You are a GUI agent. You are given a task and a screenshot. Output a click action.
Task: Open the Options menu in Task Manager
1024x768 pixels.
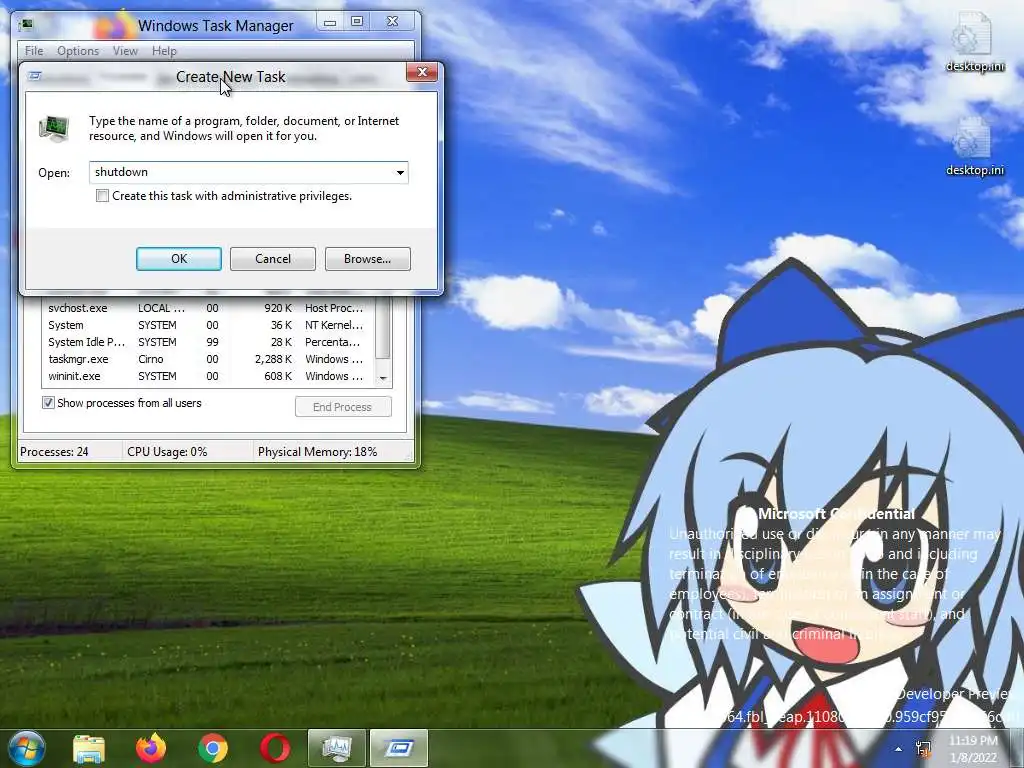coord(78,51)
